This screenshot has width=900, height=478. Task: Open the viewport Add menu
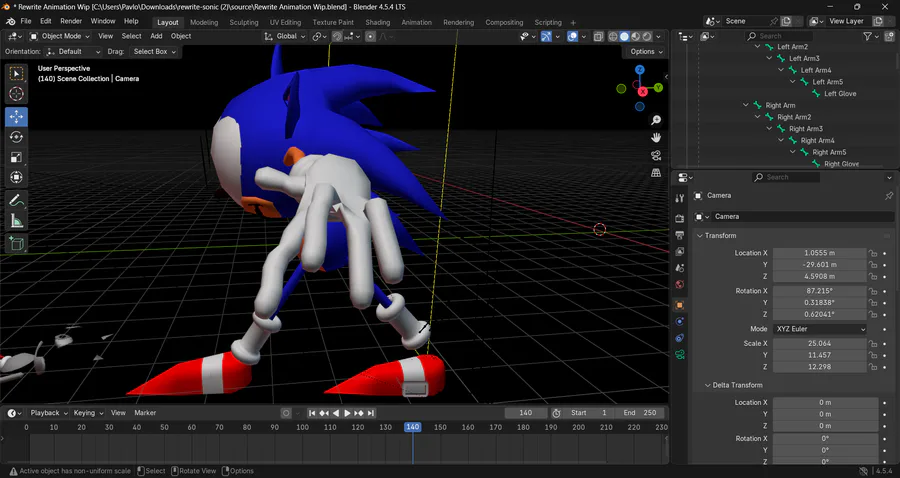pos(156,36)
